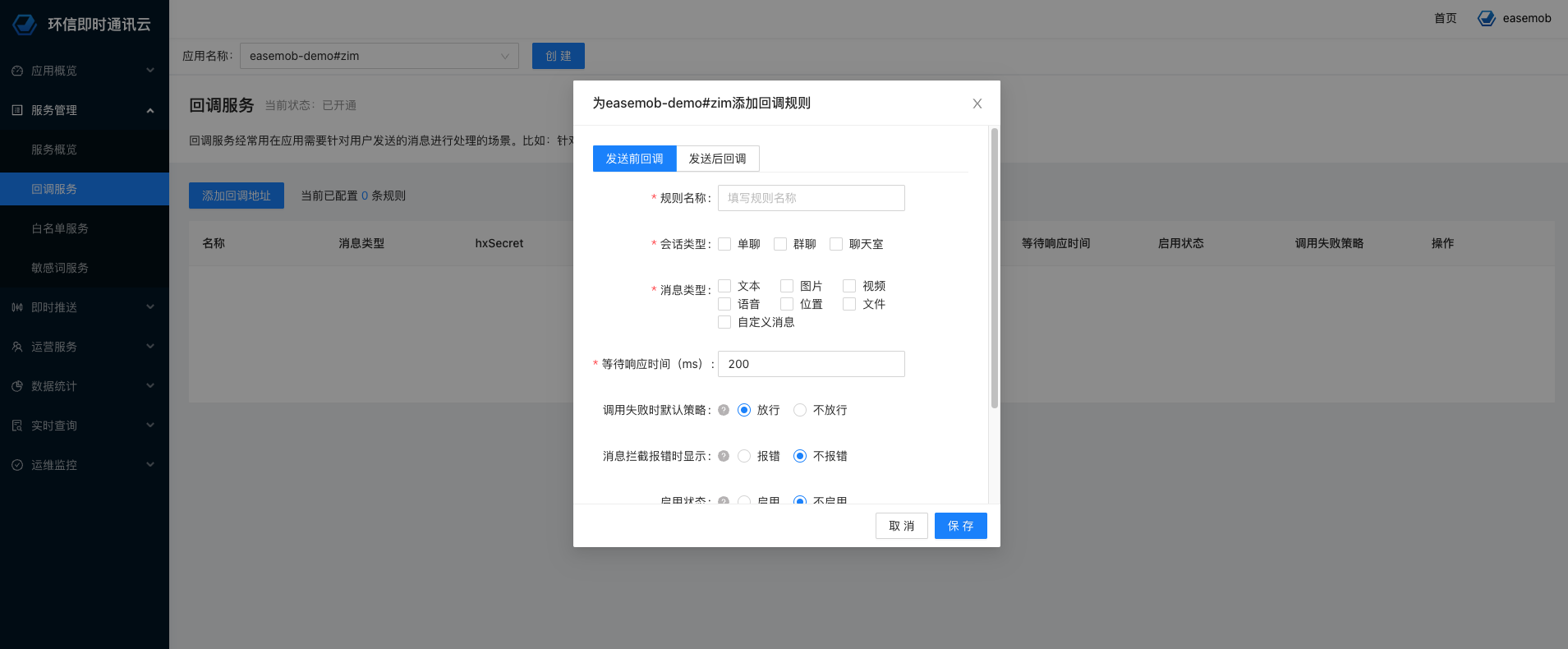The image size is (1568, 649).
Task: Switch to the 发送后回调 tab
Action: click(x=718, y=159)
